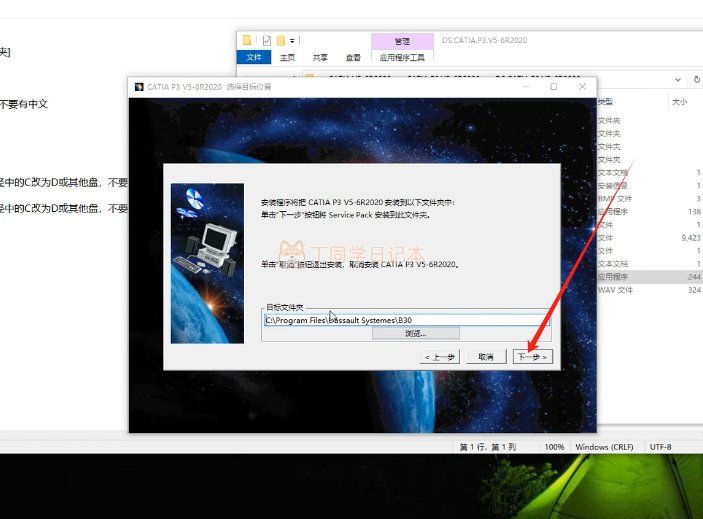Click the 取消 (Cancel) button
703x519 pixels.
pyautogui.click(x=486, y=357)
